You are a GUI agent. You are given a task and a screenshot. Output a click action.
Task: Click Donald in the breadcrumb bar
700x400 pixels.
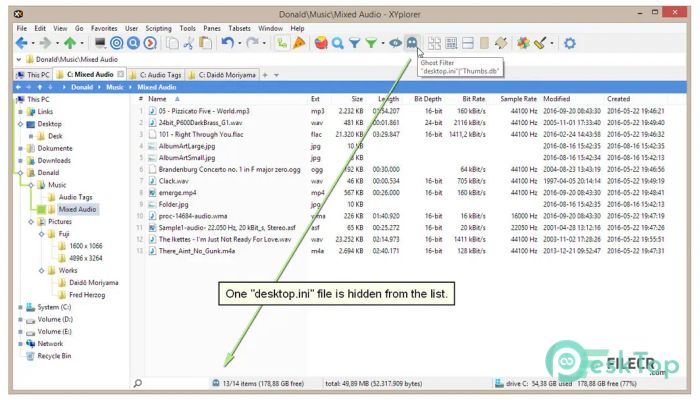[82, 87]
